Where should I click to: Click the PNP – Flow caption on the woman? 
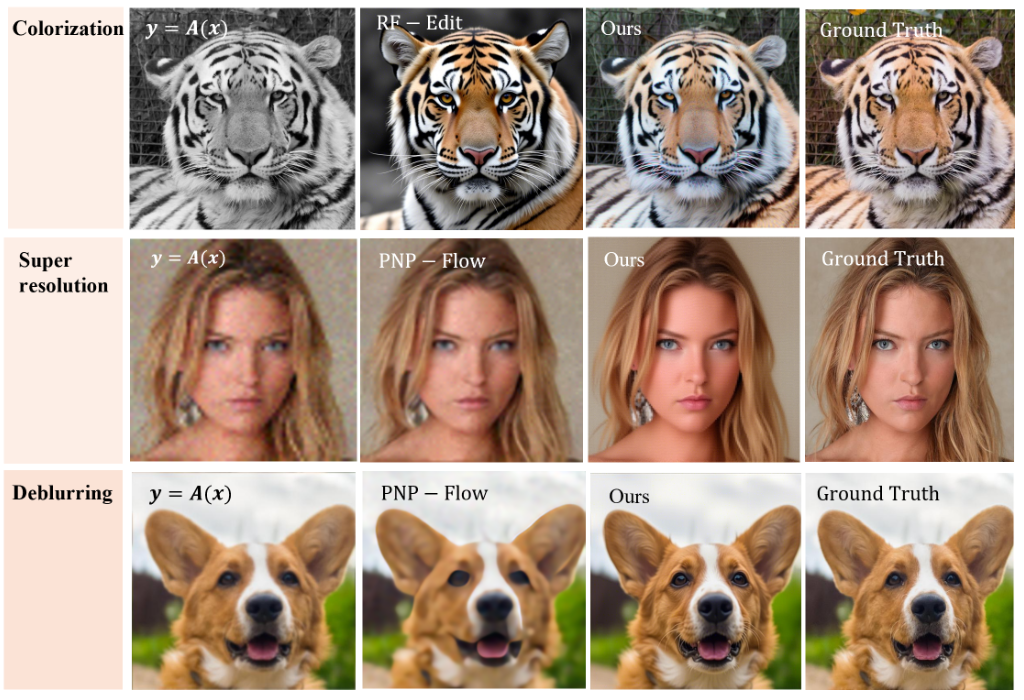coord(432,261)
